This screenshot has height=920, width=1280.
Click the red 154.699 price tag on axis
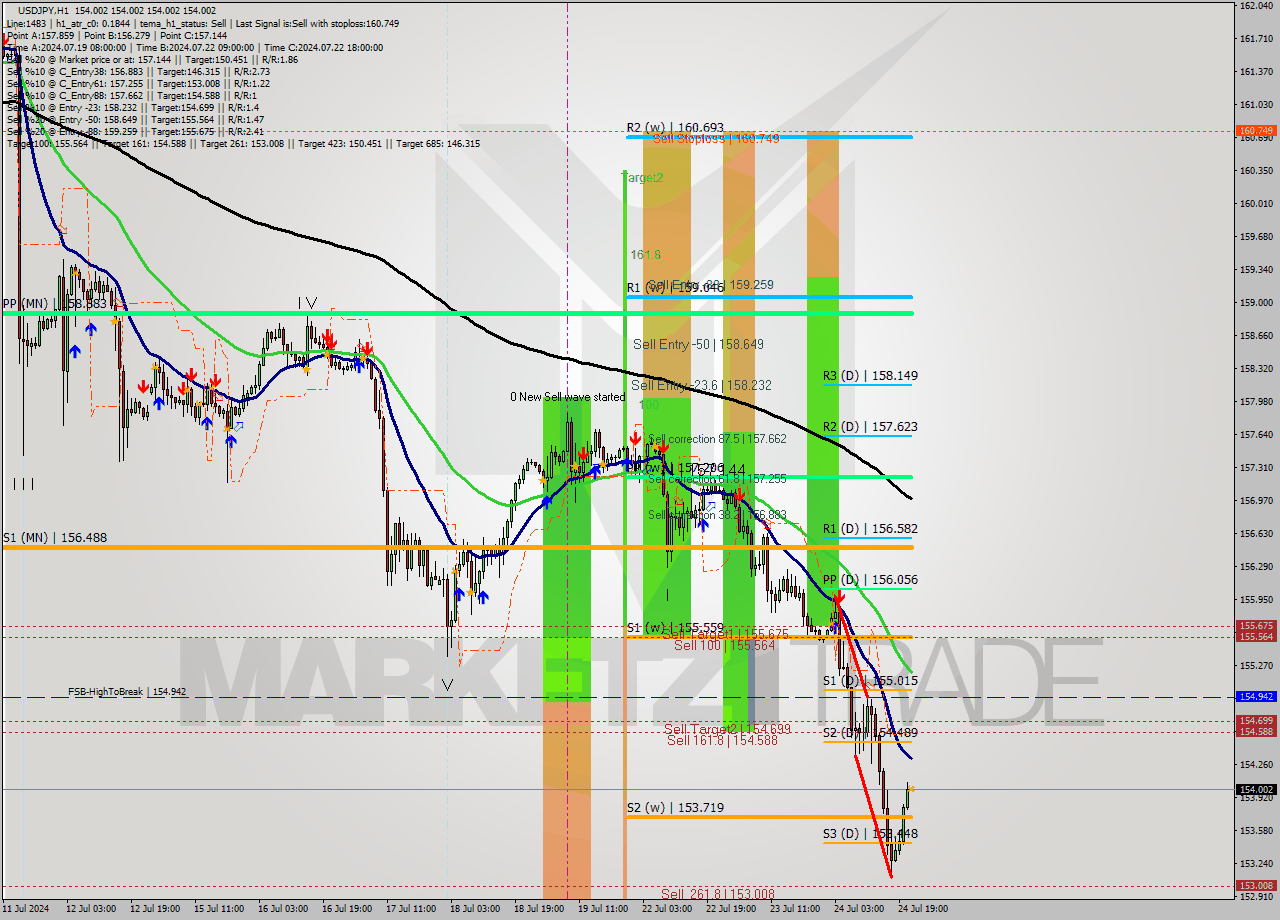point(1255,721)
